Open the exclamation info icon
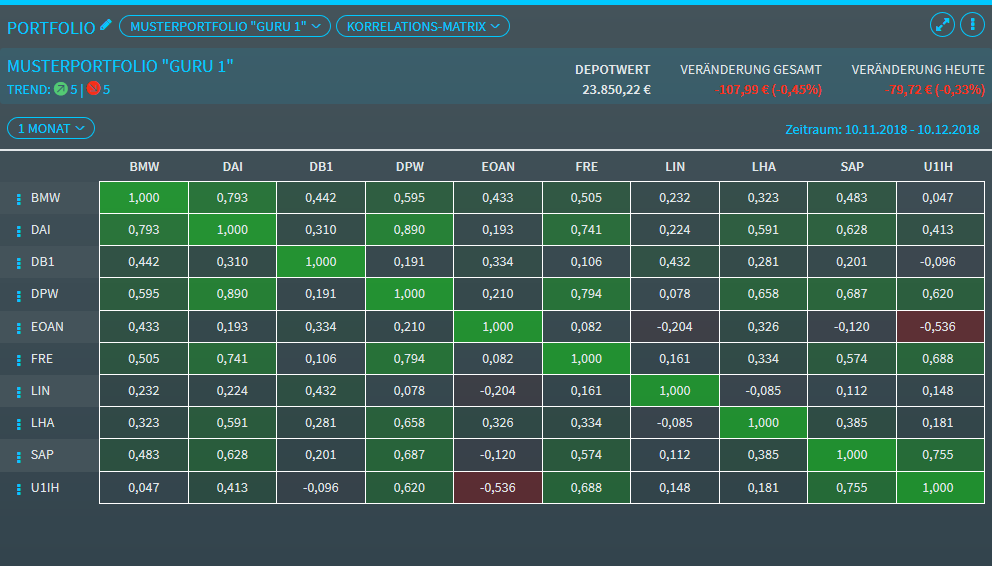This screenshot has width=992, height=566. (970, 26)
